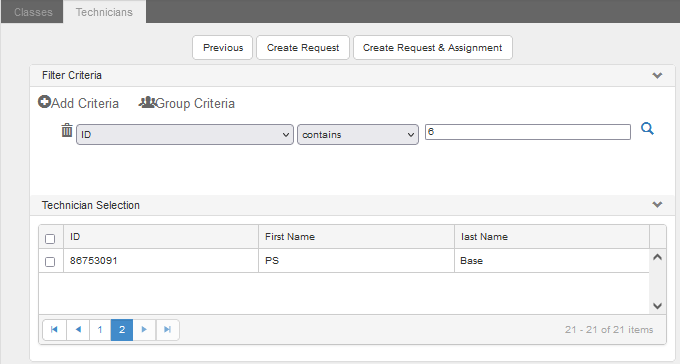This screenshot has height=364, width=680.
Task: Collapse the Technician Selection panel
Action: (657, 204)
